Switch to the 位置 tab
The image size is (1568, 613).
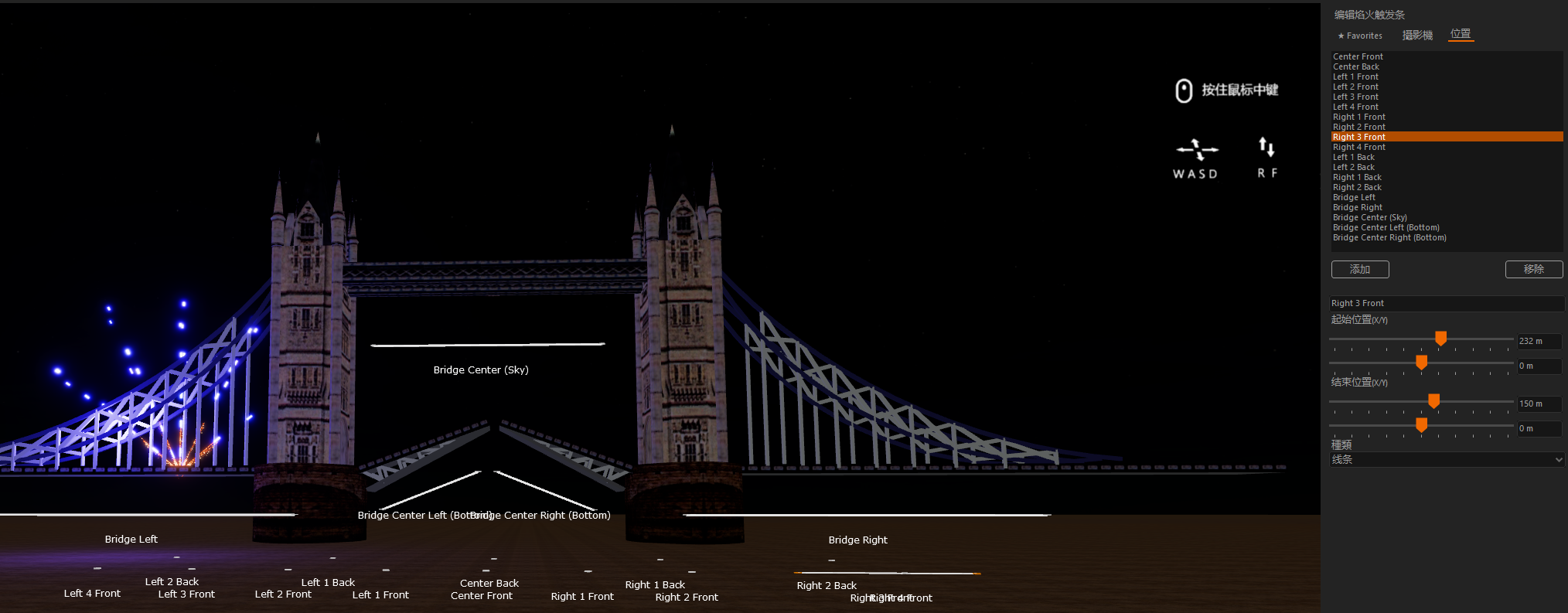[x=1461, y=34]
